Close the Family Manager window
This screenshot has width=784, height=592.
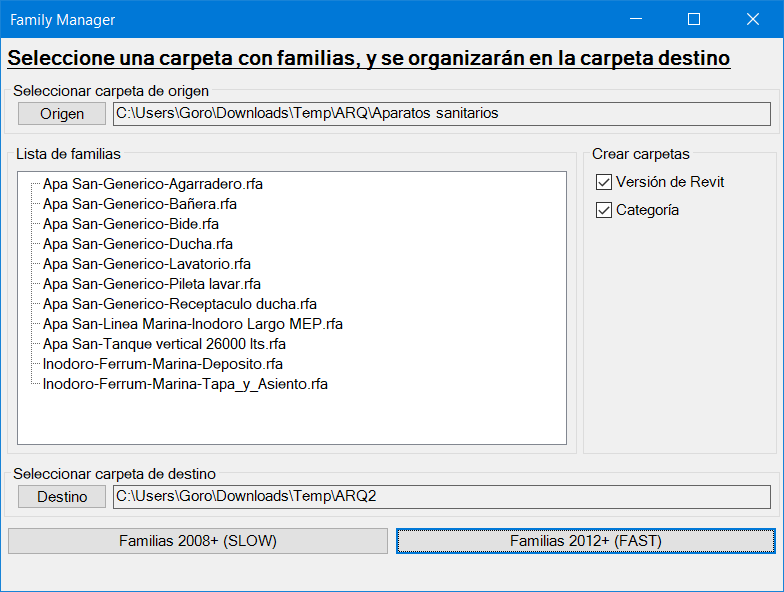(x=752, y=19)
